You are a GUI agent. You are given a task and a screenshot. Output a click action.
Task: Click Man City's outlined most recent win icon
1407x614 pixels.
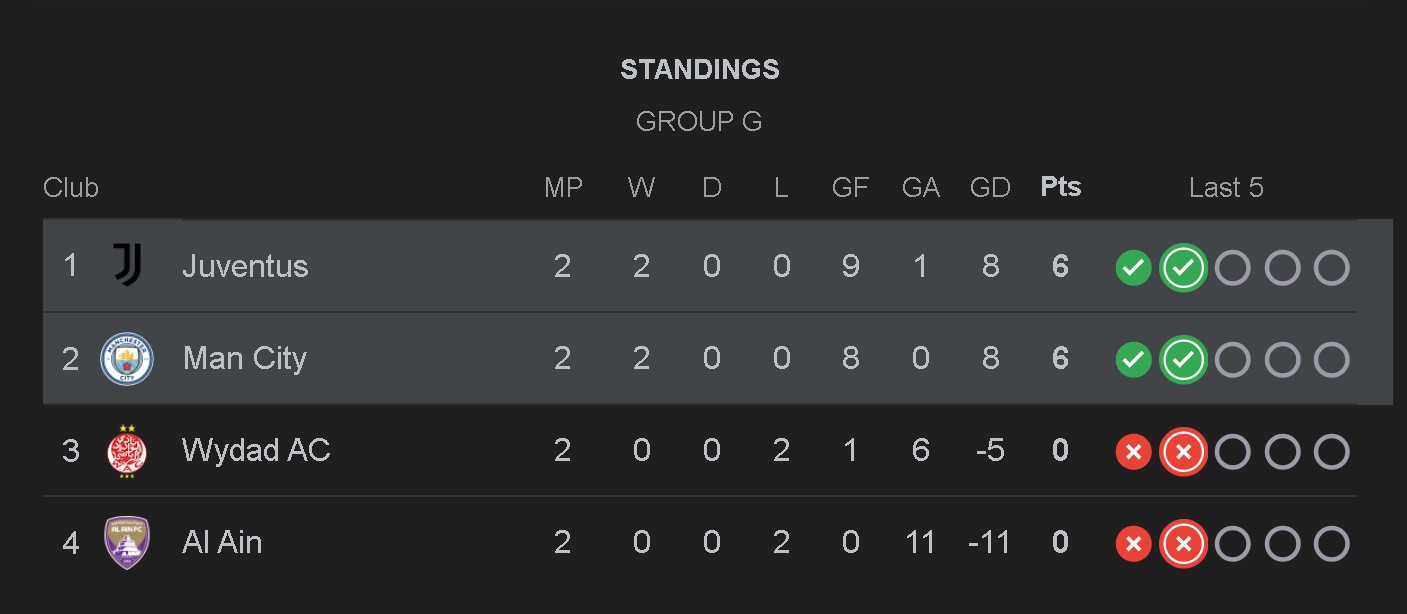[1183, 360]
